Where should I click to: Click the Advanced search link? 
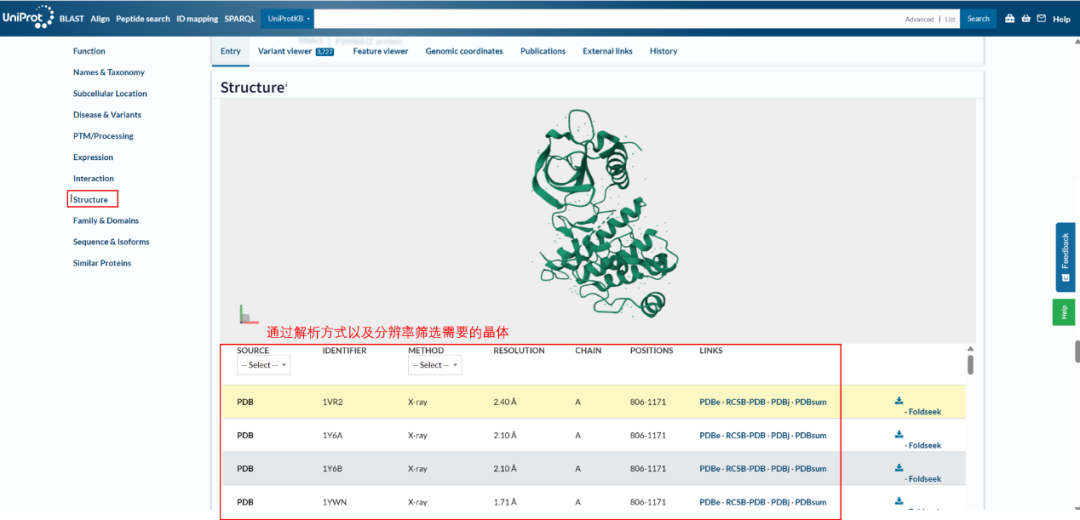[x=919, y=19]
